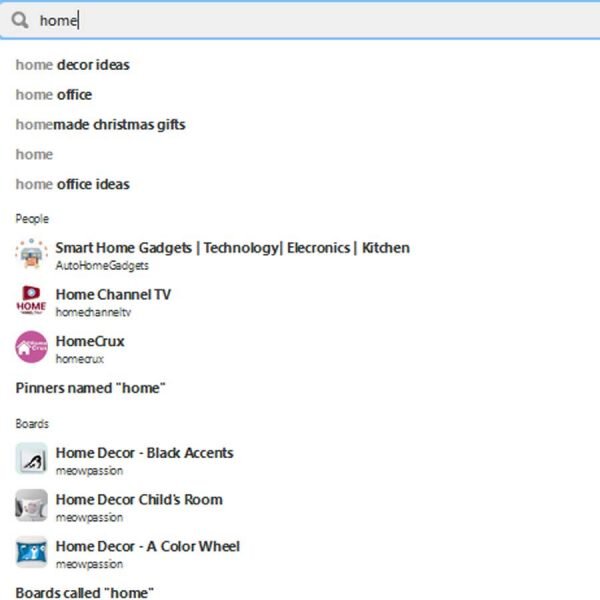Screen dimensions: 600x600
Task: Click meowpassion under A Color Wheel board
Action: point(89,564)
